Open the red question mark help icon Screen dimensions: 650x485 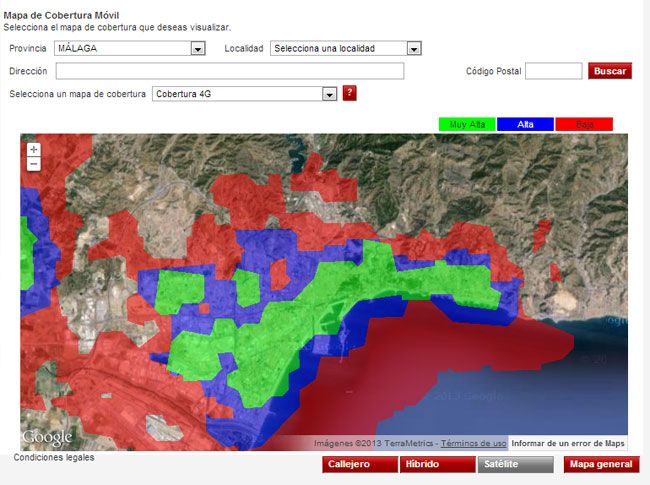[x=349, y=93]
